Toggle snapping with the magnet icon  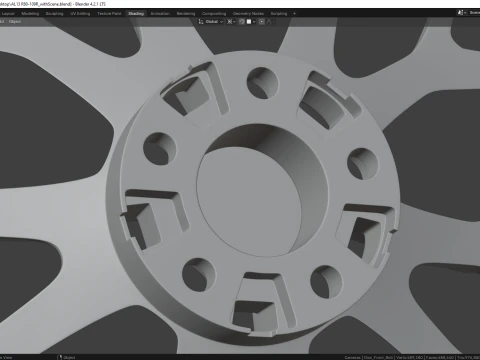pyautogui.click(x=242, y=22)
